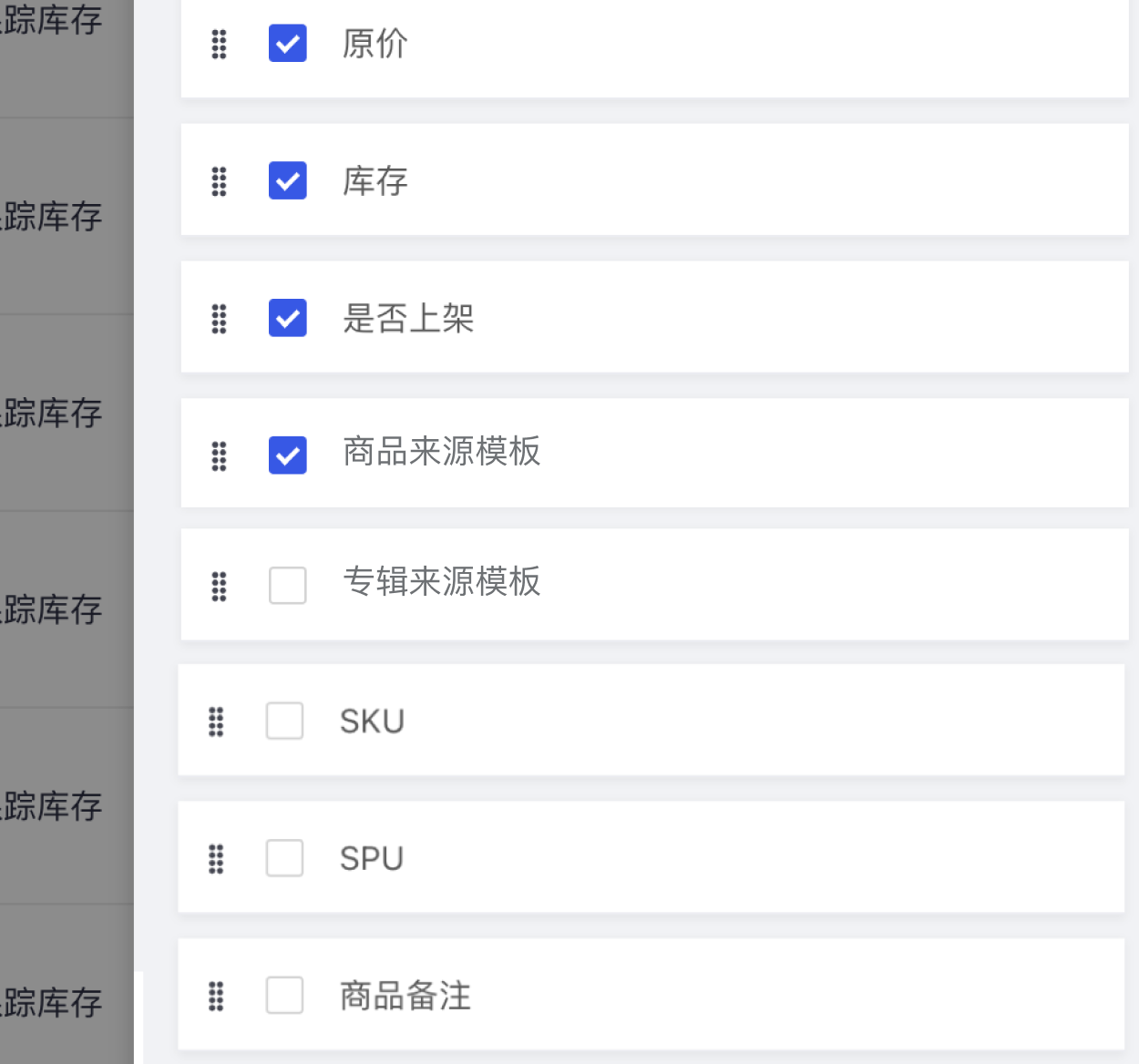Click the drag handle beside 商品来源模板
Image resolution: width=1139 pixels, height=1064 pixels.
click(x=219, y=455)
